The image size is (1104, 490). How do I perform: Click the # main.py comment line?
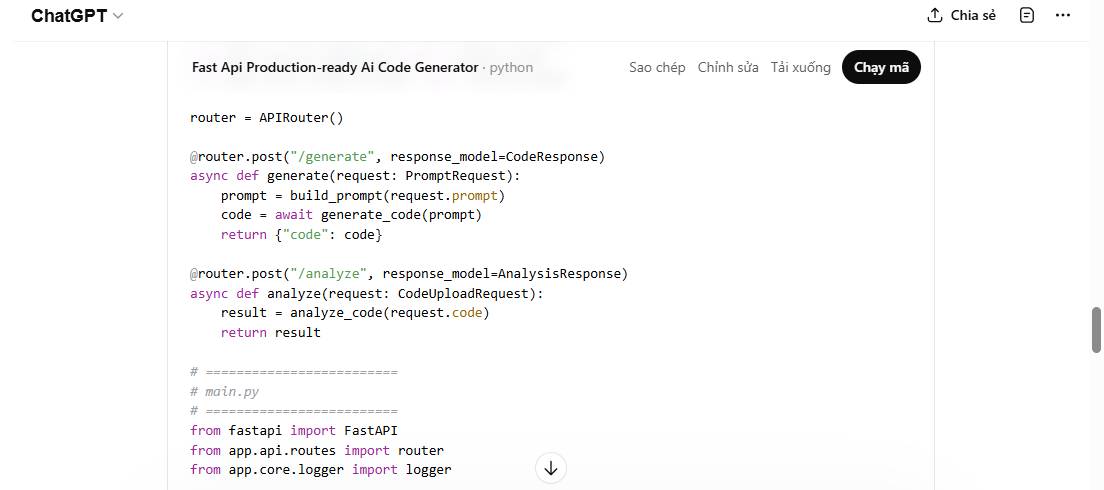224,392
